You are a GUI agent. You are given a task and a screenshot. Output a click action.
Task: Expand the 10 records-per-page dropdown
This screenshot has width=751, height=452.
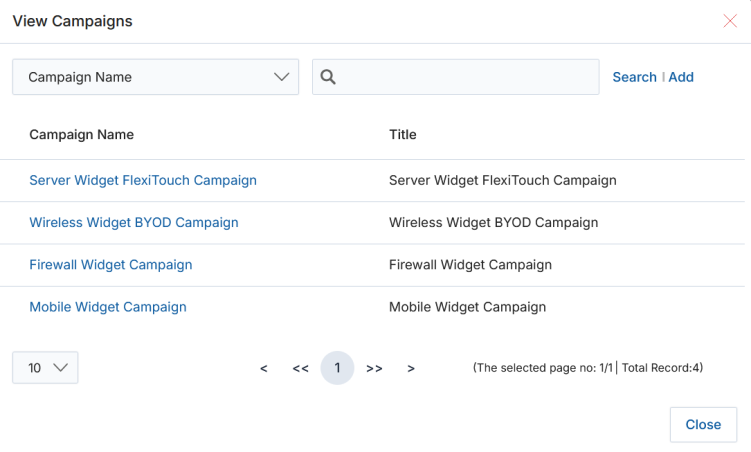[45, 368]
